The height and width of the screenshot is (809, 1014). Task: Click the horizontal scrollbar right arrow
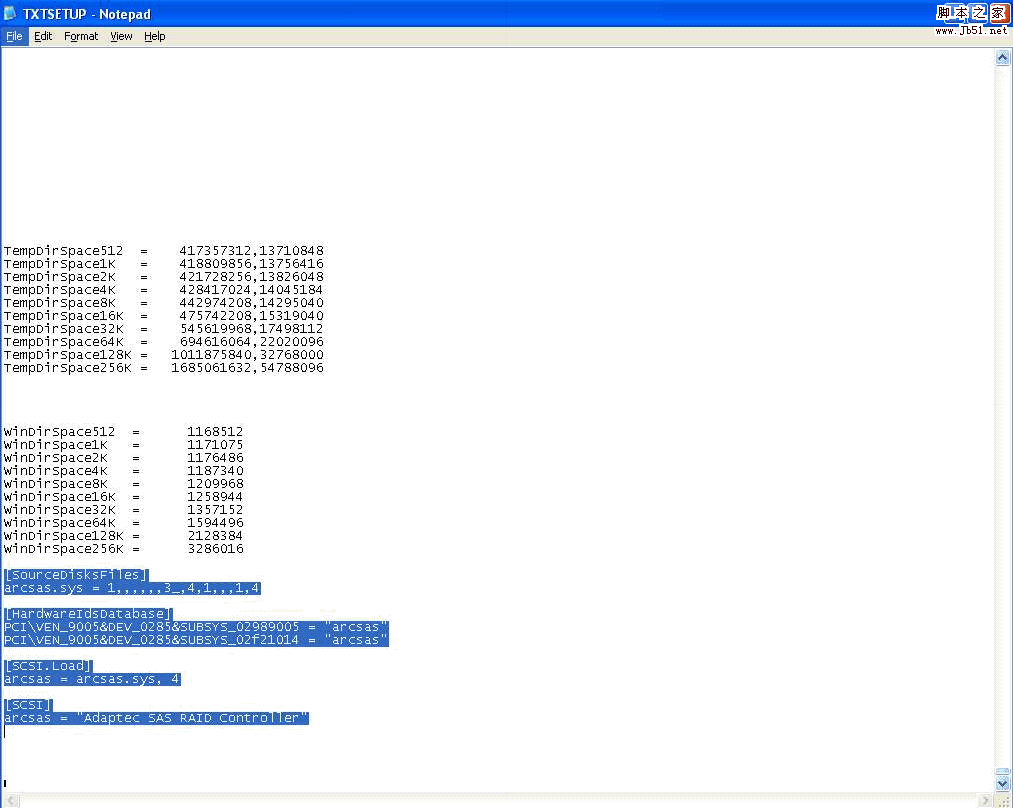tap(986, 801)
